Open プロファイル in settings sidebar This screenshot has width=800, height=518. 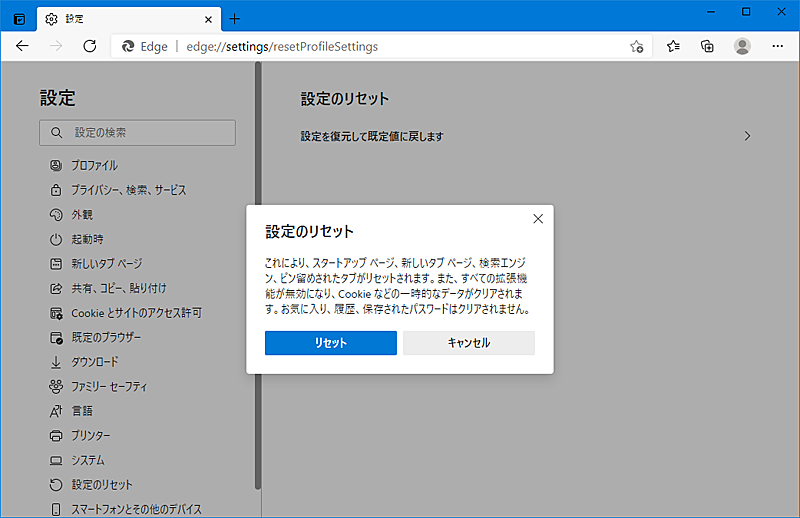(94, 165)
